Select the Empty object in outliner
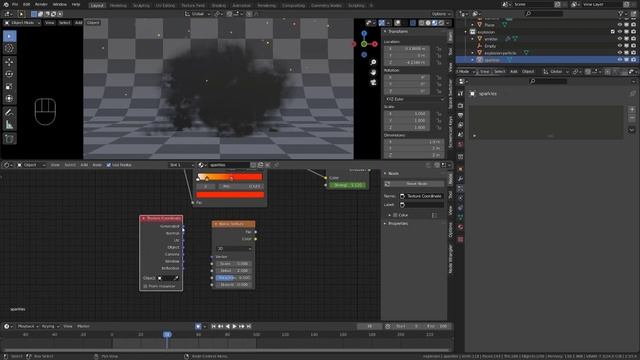This screenshot has width=640, height=360. click(x=490, y=46)
